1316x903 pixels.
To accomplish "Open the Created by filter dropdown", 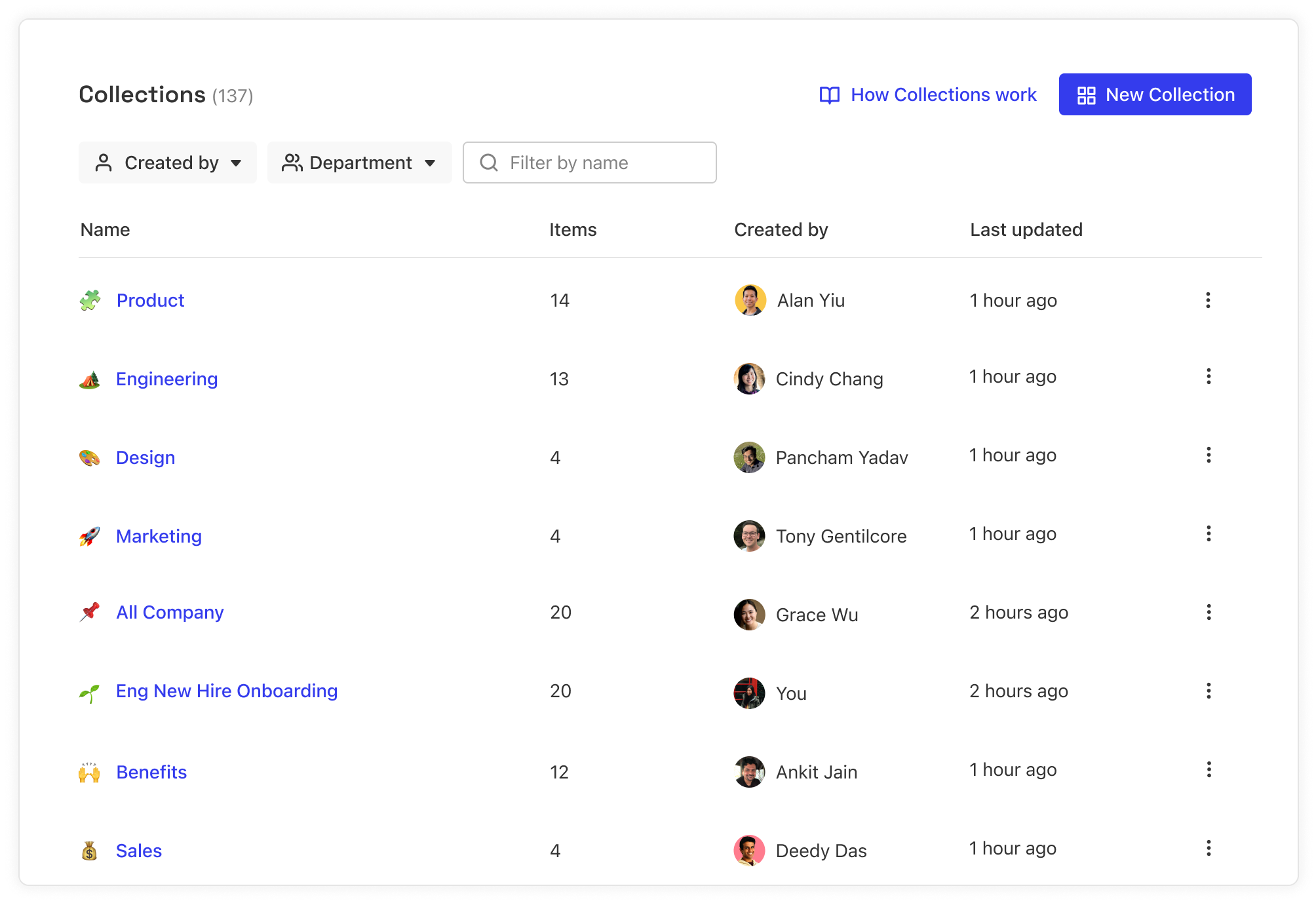I will tap(168, 163).
